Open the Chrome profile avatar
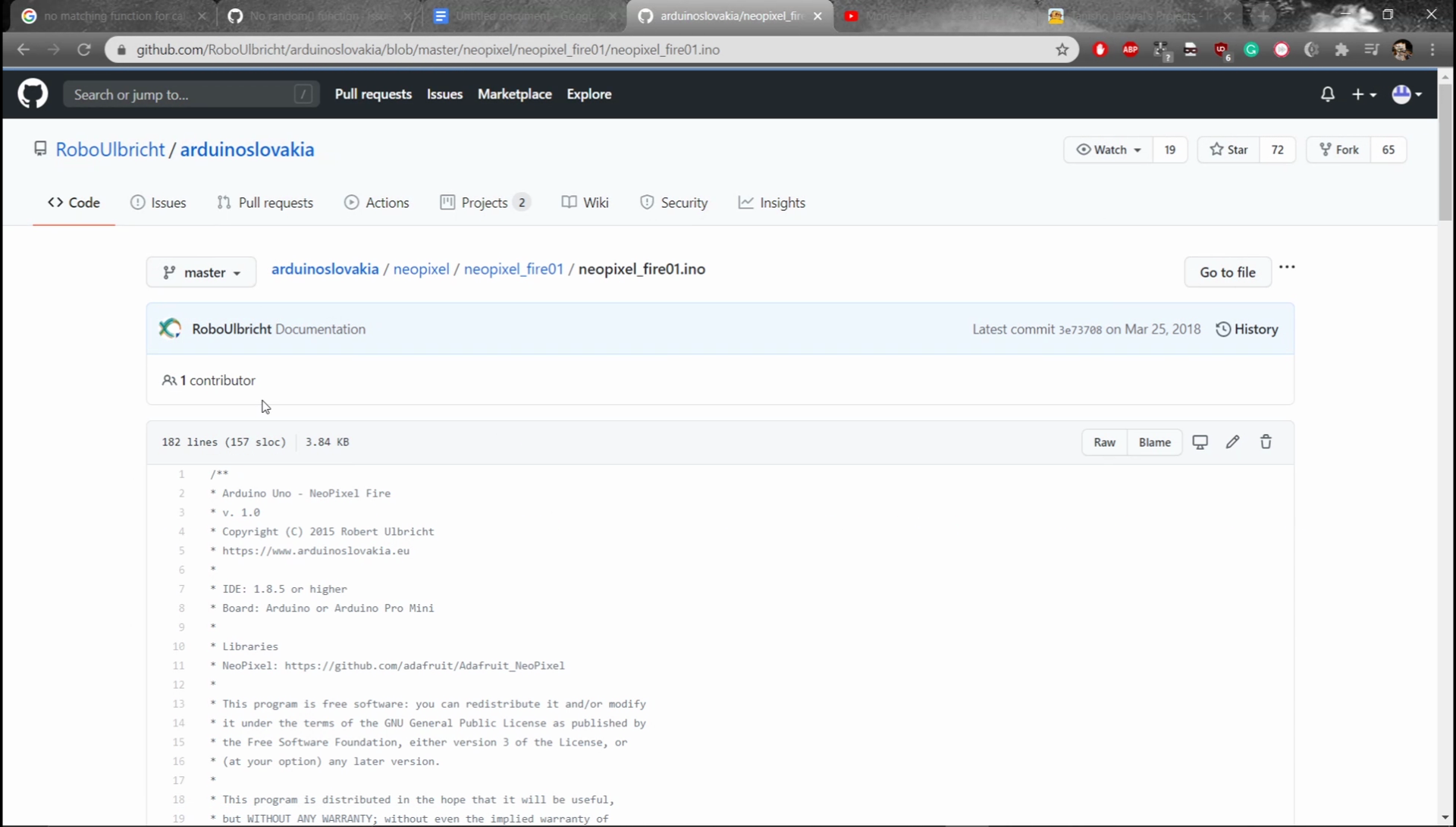Screen dimensions: 1456x827 tap(1402, 49)
